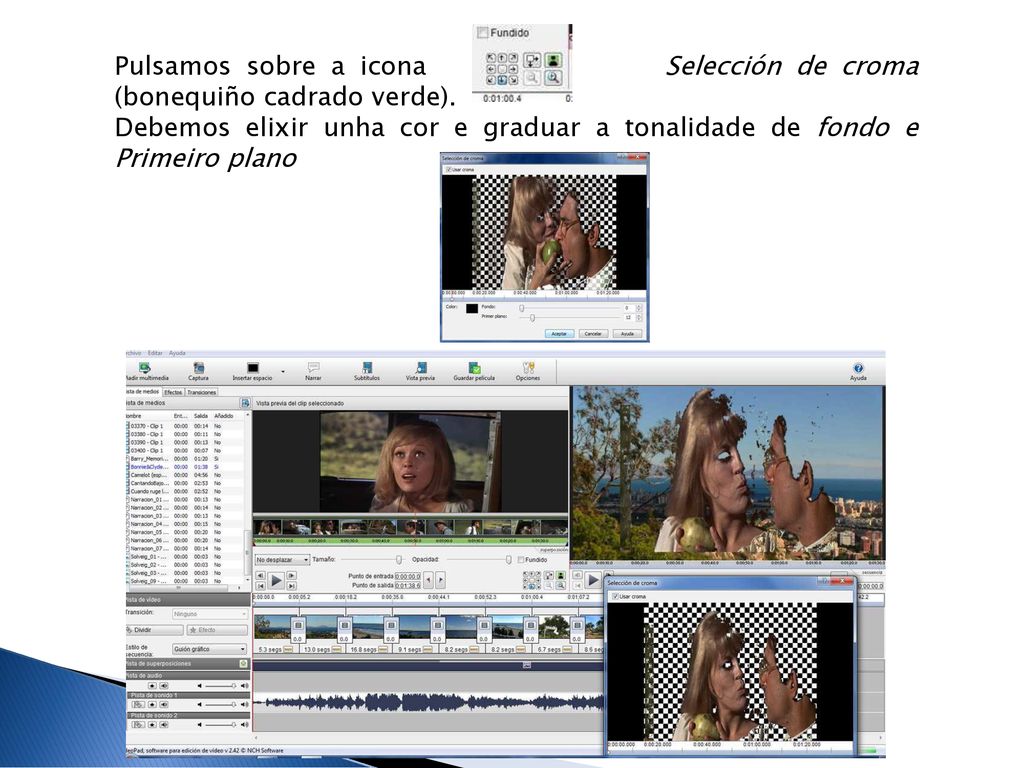
Task: Open Opciones from the toolbar
Action: pos(528,372)
